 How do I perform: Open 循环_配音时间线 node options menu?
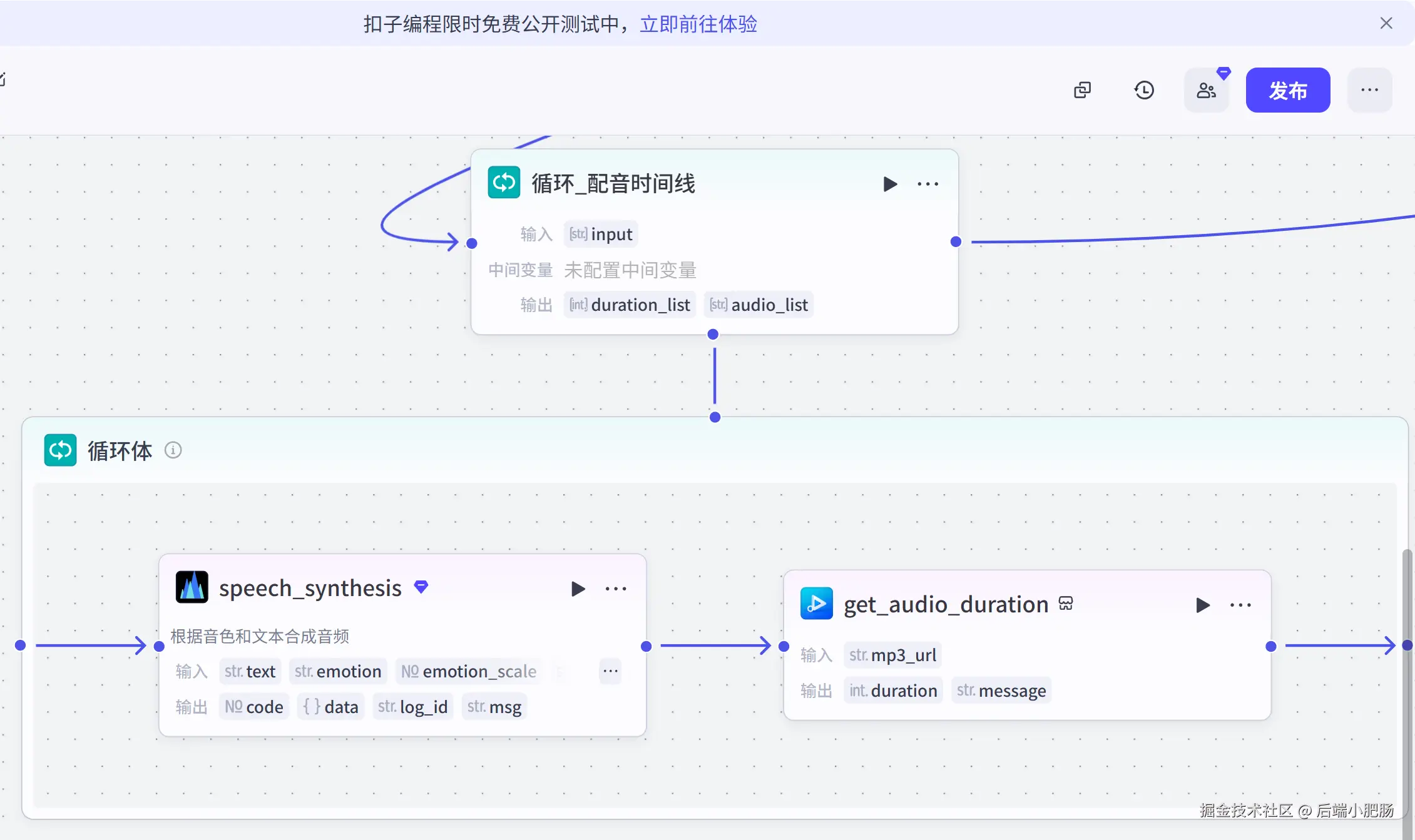point(927,184)
